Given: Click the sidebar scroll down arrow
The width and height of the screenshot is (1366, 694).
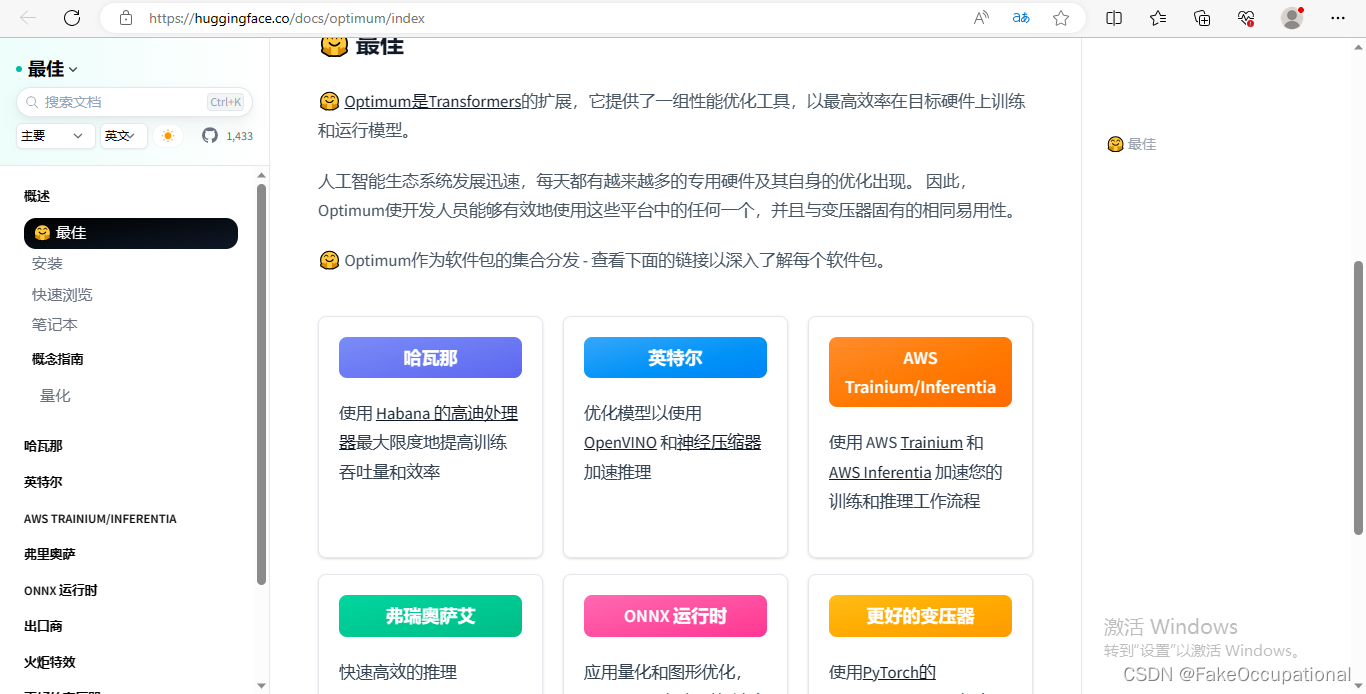Looking at the screenshot, I should 262,685.
